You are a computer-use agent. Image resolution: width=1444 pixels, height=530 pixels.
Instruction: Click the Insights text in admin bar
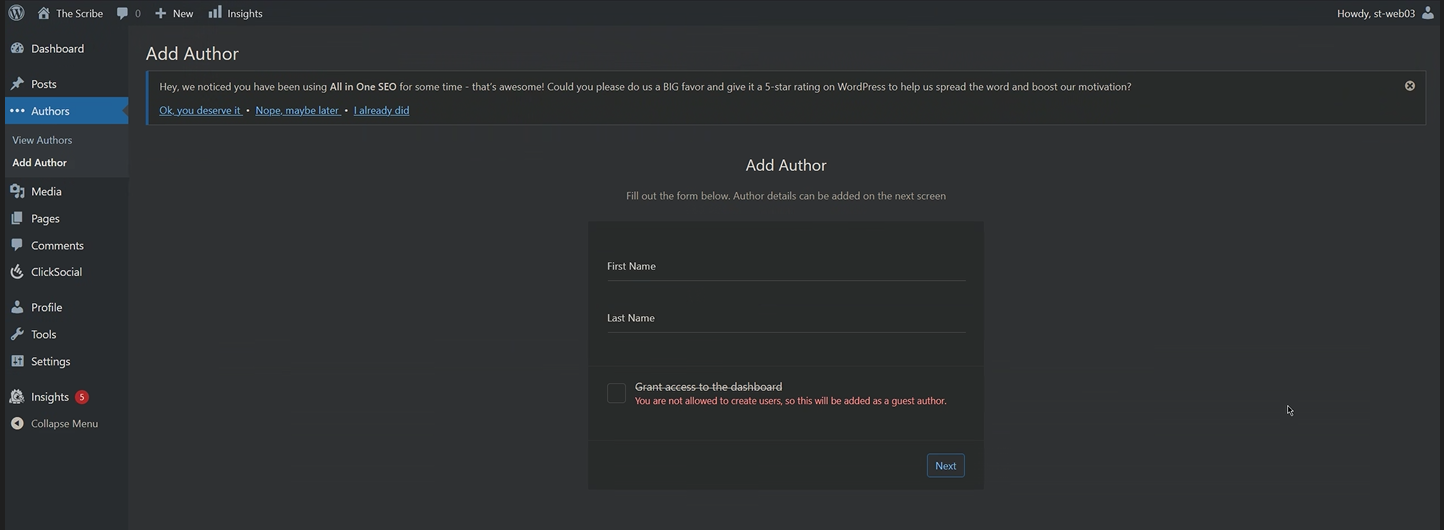[245, 13]
